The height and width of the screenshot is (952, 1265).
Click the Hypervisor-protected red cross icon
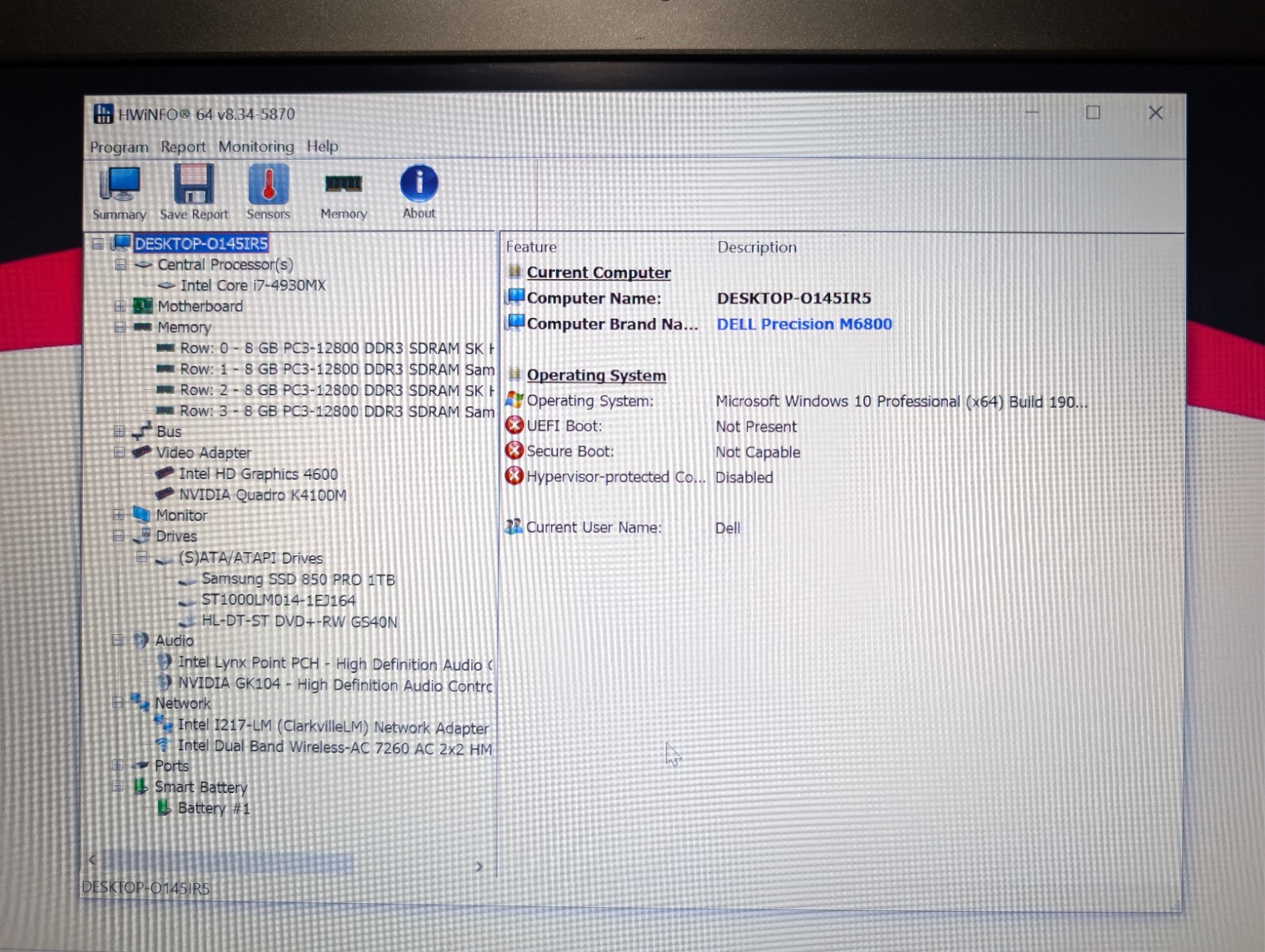(515, 476)
